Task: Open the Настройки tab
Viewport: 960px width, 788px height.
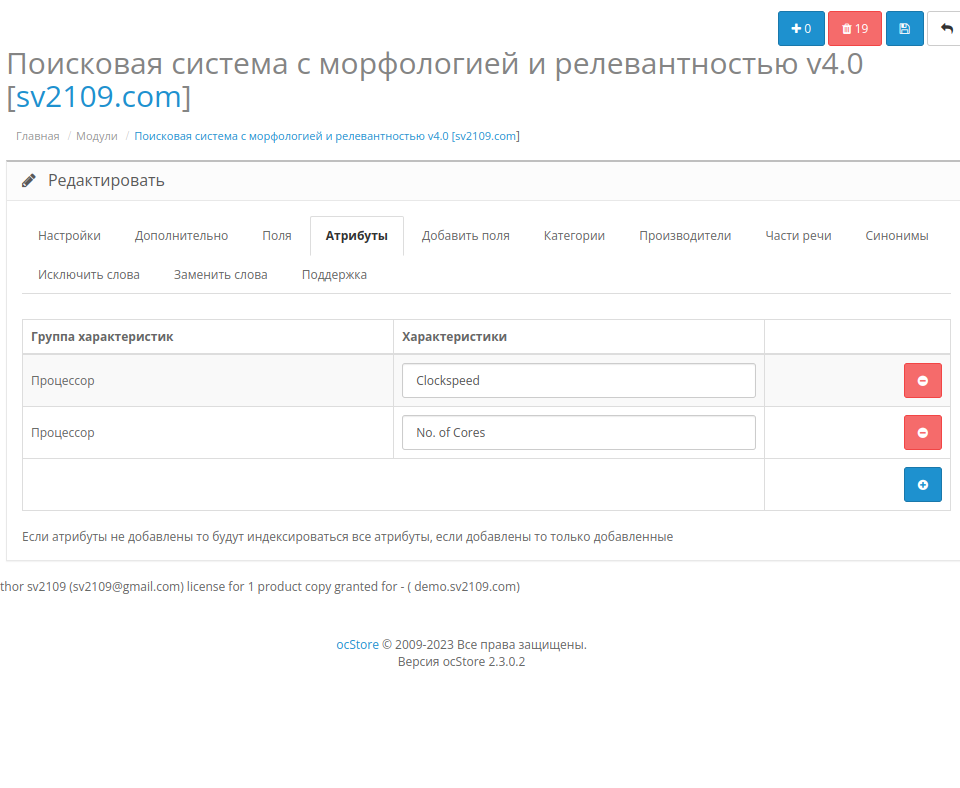Action: 69,236
